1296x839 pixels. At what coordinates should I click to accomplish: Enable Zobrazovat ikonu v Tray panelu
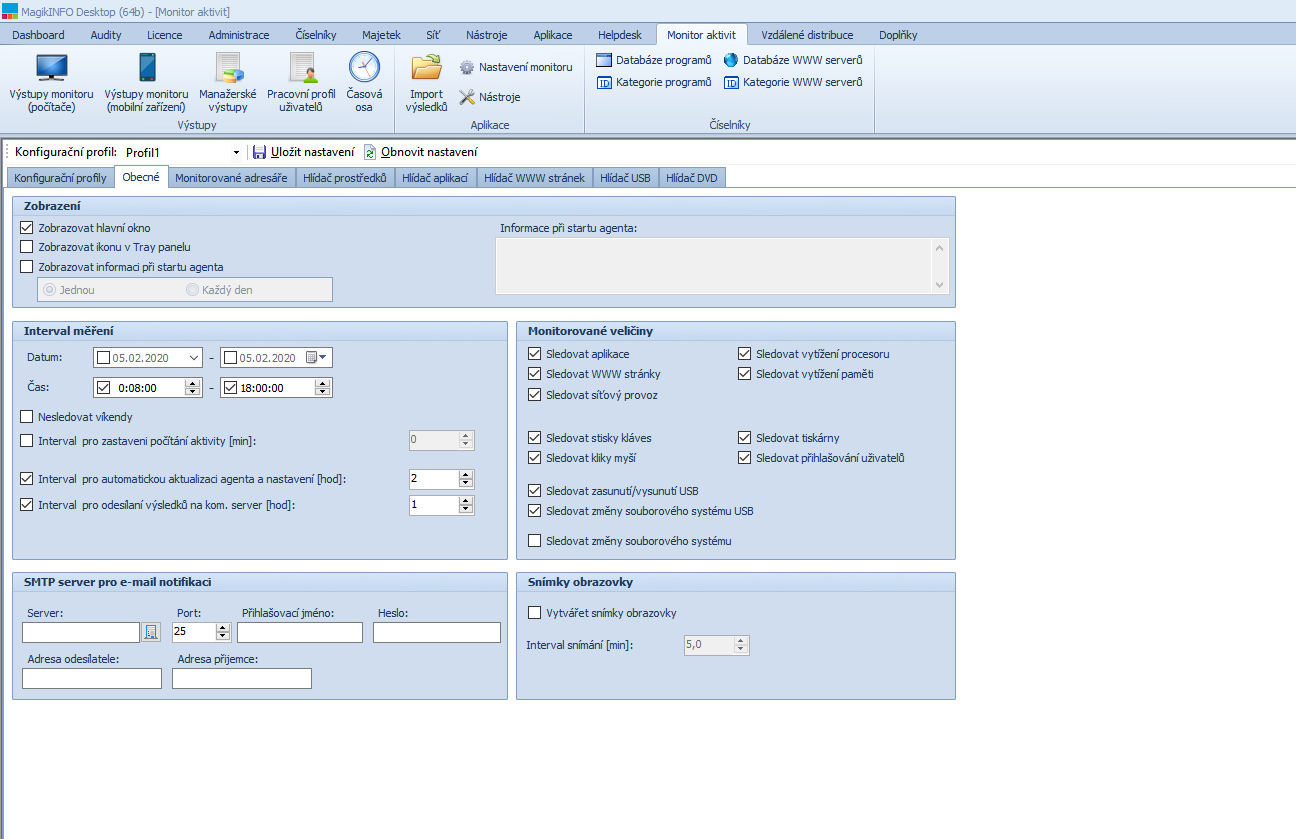27,247
